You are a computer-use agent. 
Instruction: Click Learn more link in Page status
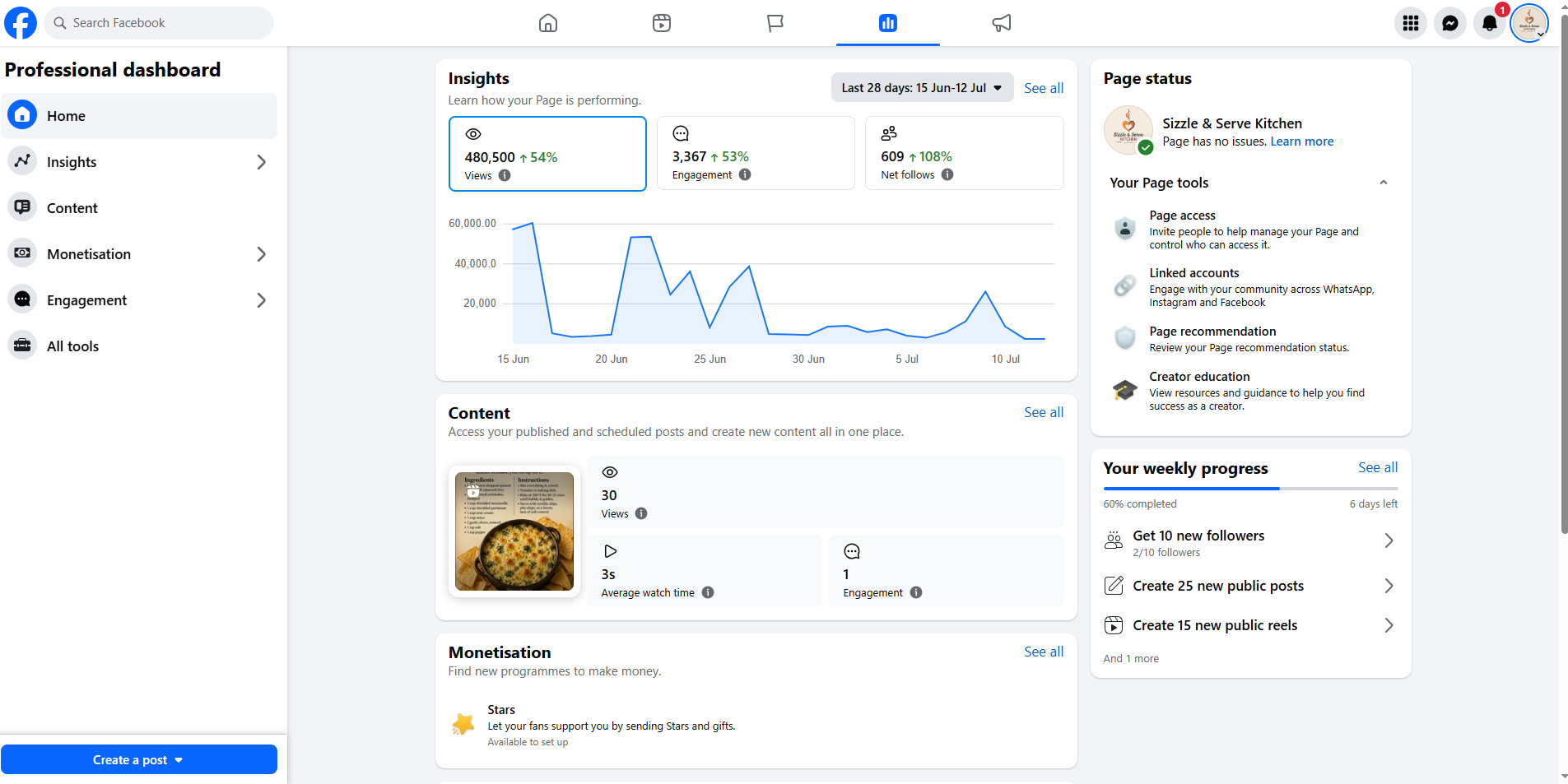pos(1302,141)
